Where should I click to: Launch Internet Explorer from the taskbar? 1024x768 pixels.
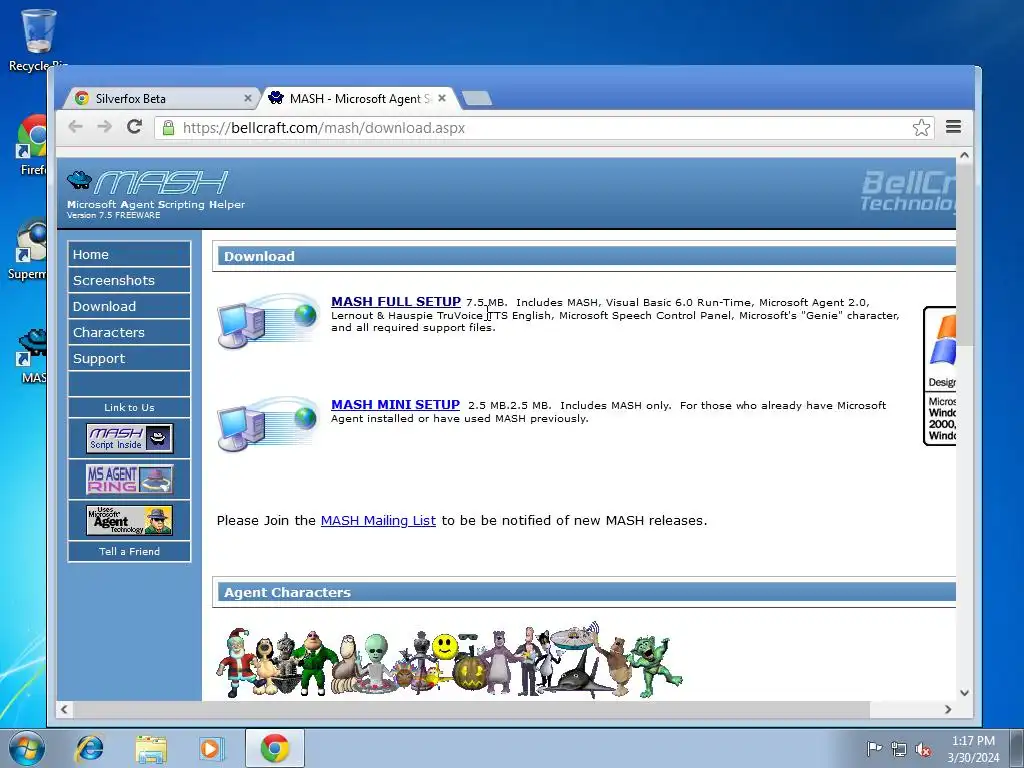(x=89, y=748)
